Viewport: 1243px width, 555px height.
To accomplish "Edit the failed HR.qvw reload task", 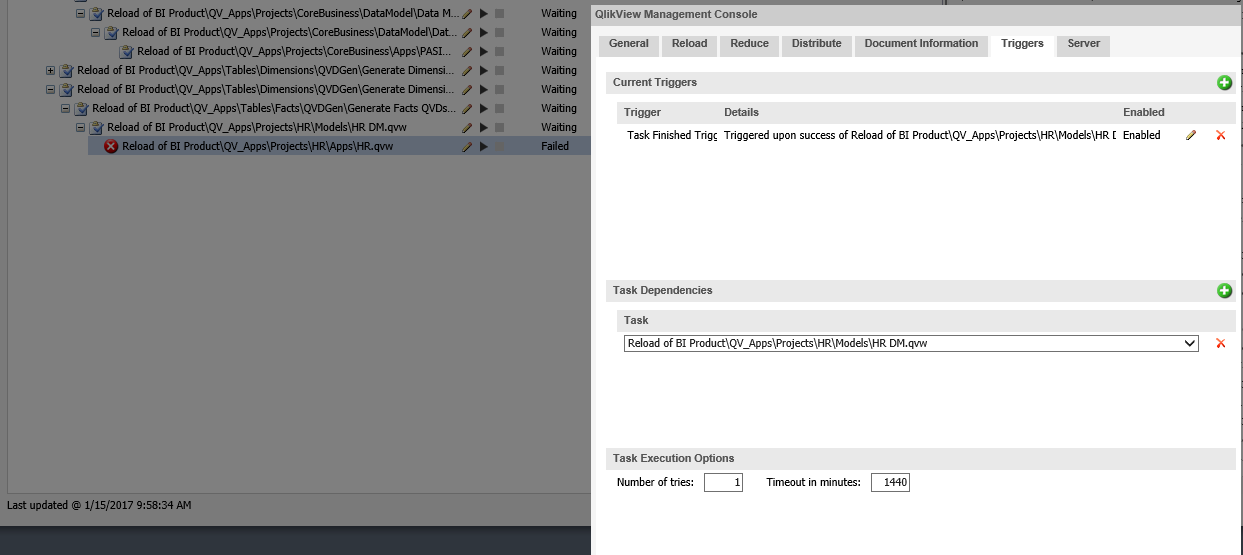I will 467,146.
